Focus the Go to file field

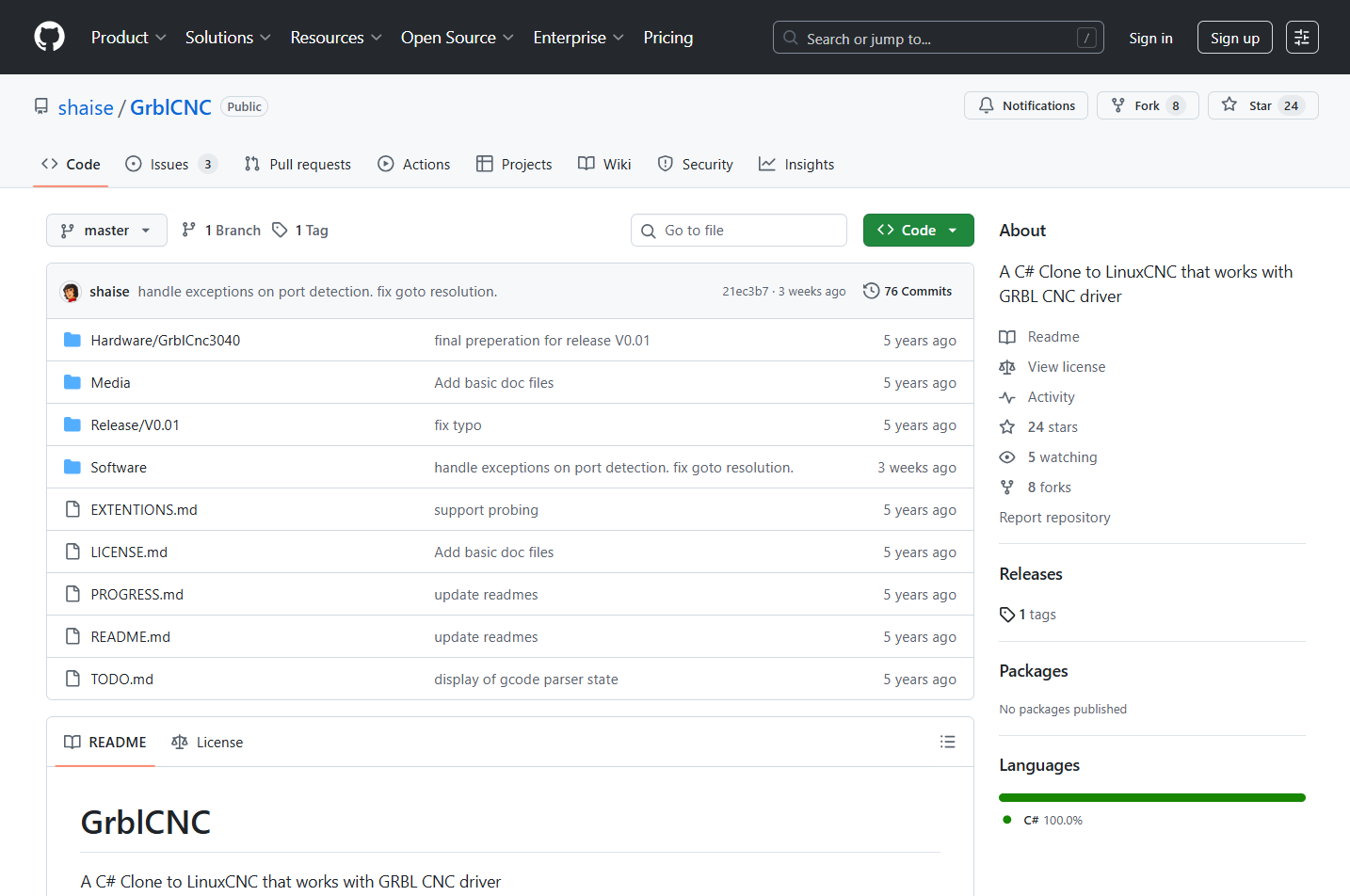tap(739, 230)
